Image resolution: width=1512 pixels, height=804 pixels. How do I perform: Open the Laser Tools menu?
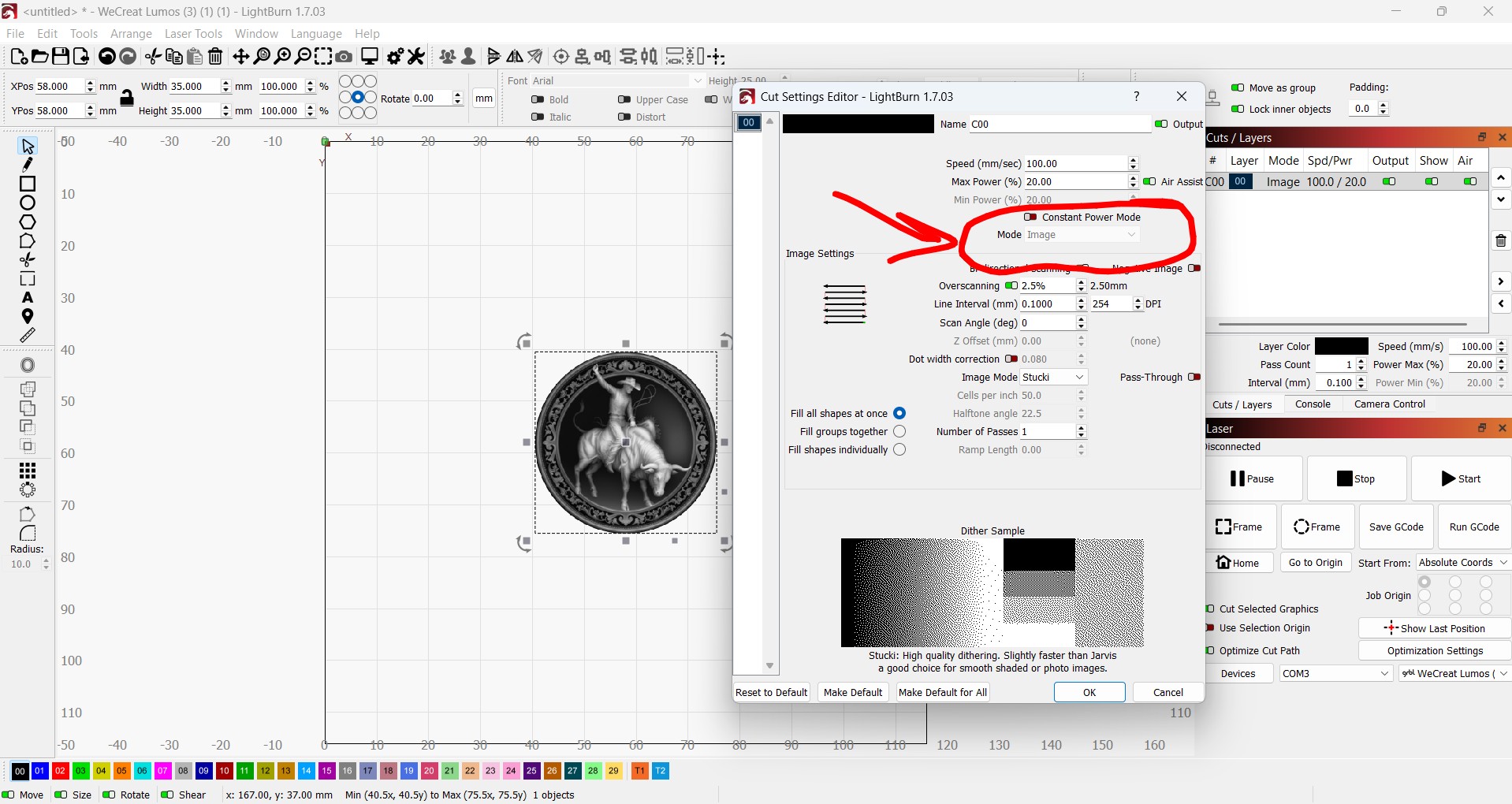[x=193, y=34]
